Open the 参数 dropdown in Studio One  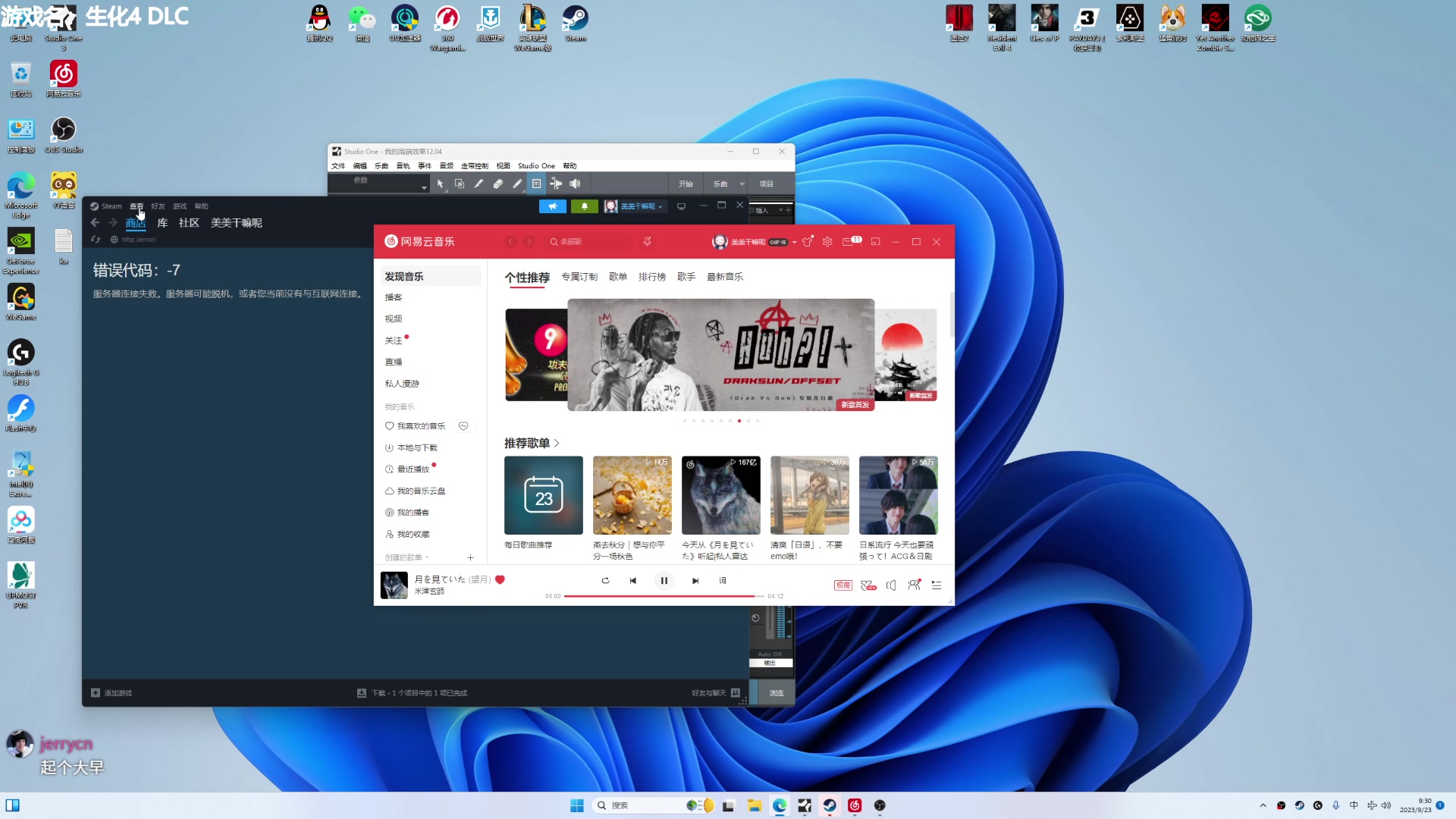coord(424,187)
